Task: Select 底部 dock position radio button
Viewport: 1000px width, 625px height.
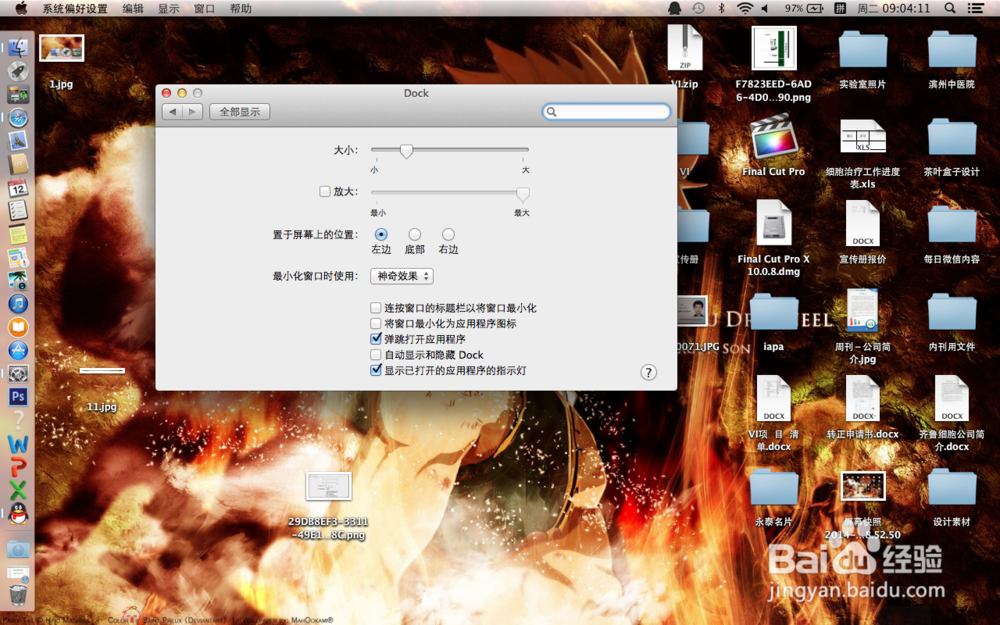Action: click(x=415, y=234)
